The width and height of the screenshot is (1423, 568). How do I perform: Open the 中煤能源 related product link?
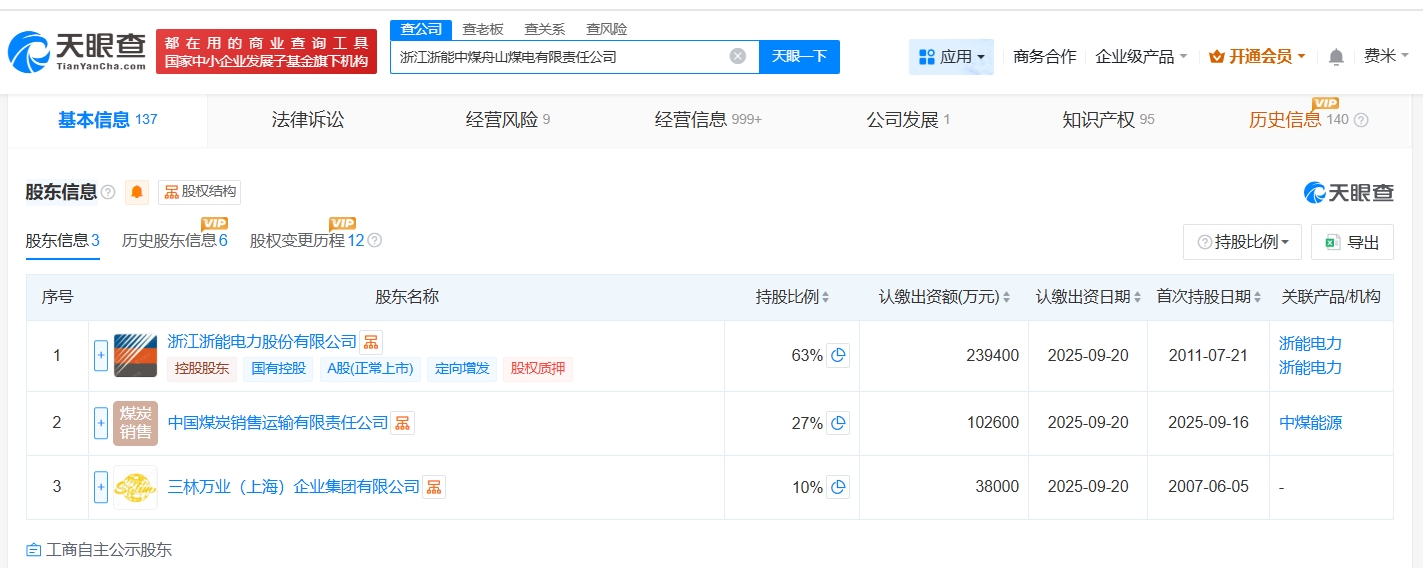(1310, 423)
